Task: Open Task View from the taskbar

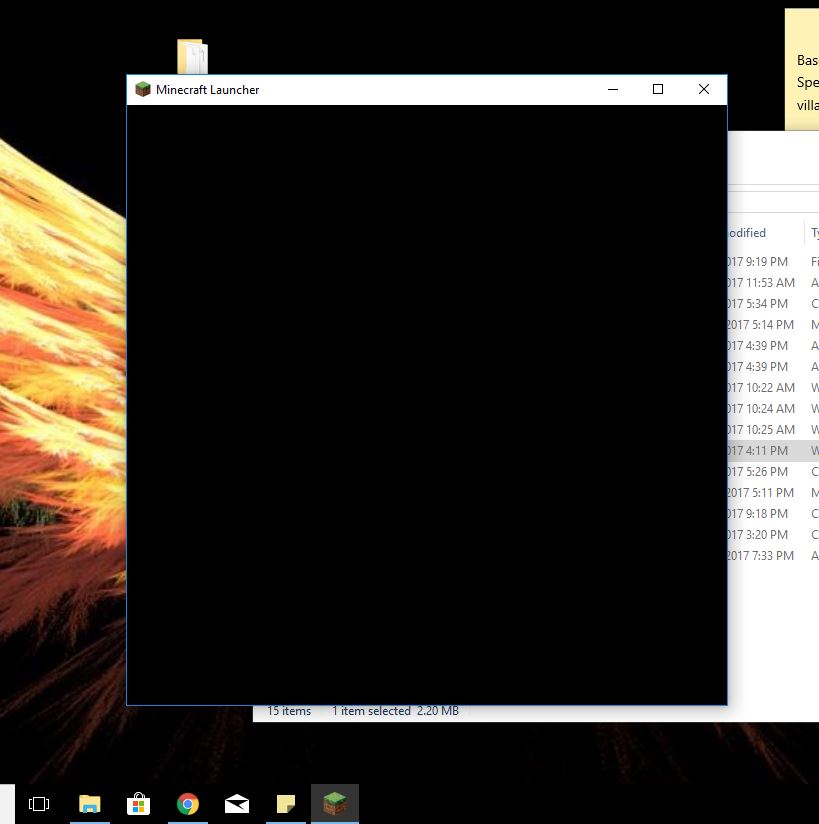Action: pos(39,804)
